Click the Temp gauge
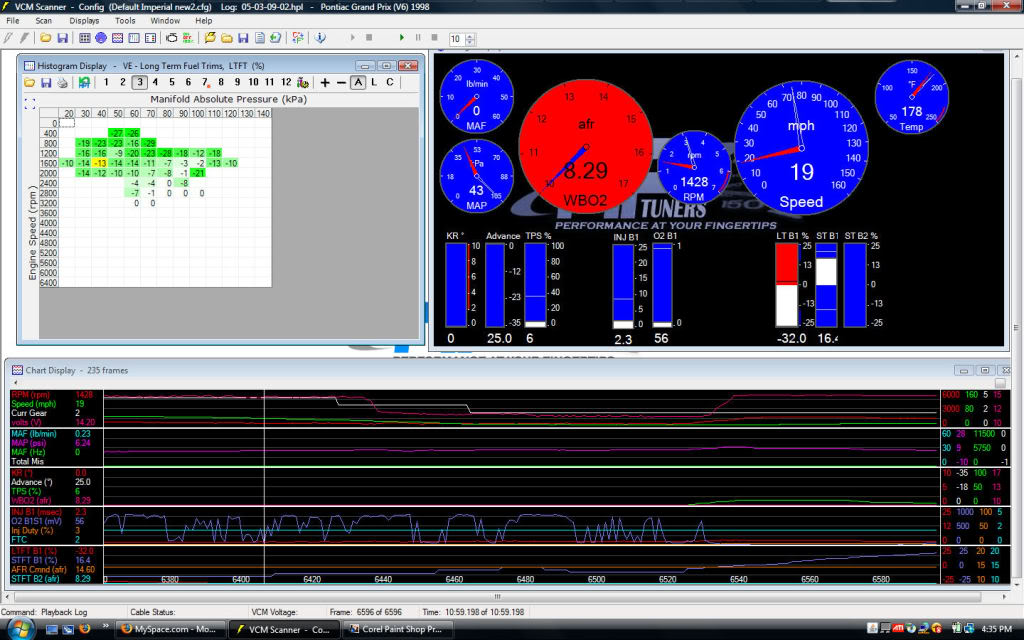The height and width of the screenshot is (640, 1024). coord(912,97)
